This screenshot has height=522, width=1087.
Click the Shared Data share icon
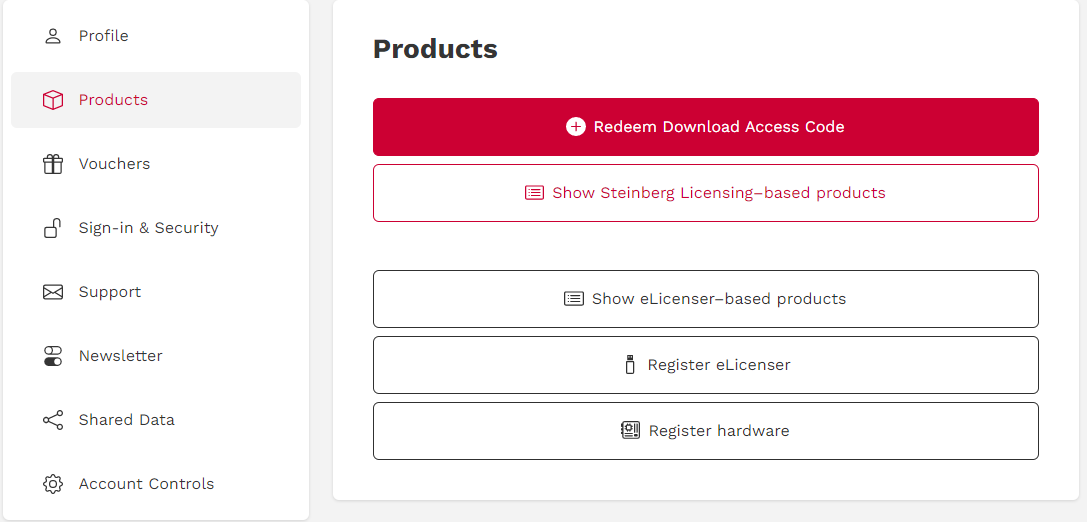point(53,420)
